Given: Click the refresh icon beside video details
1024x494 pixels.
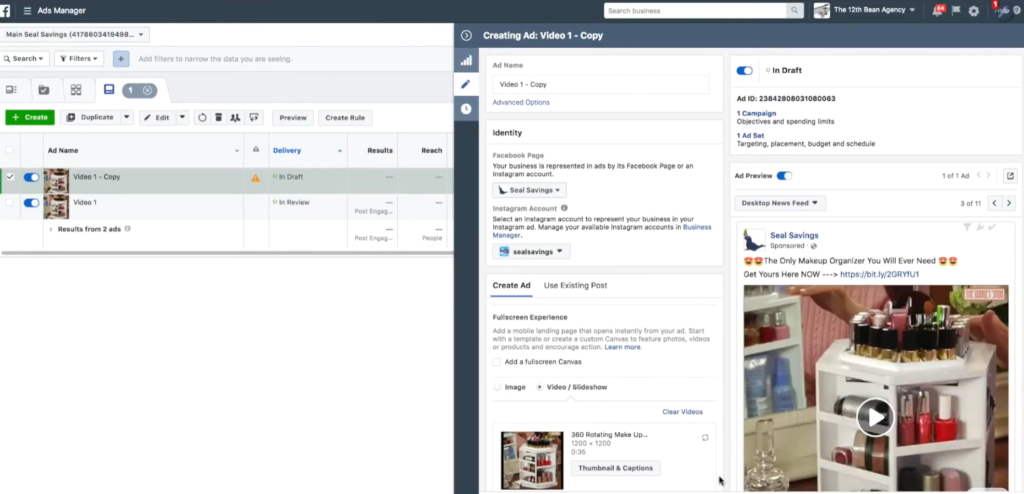Looking at the screenshot, I should (705, 438).
